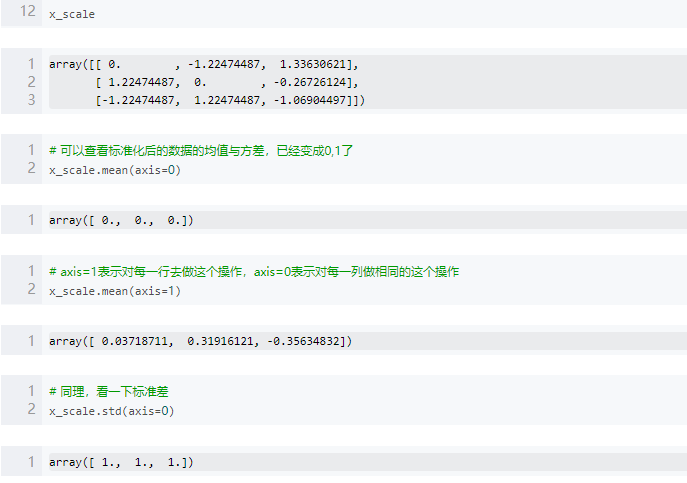
Task: Select output row ending with -0.26726124
Action: 227,82
